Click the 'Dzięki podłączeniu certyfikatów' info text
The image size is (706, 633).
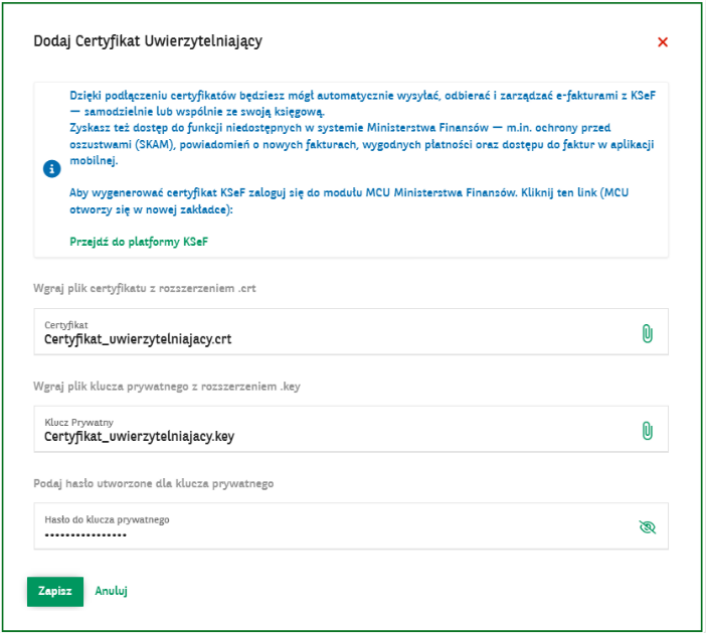[x=362, y=104]
